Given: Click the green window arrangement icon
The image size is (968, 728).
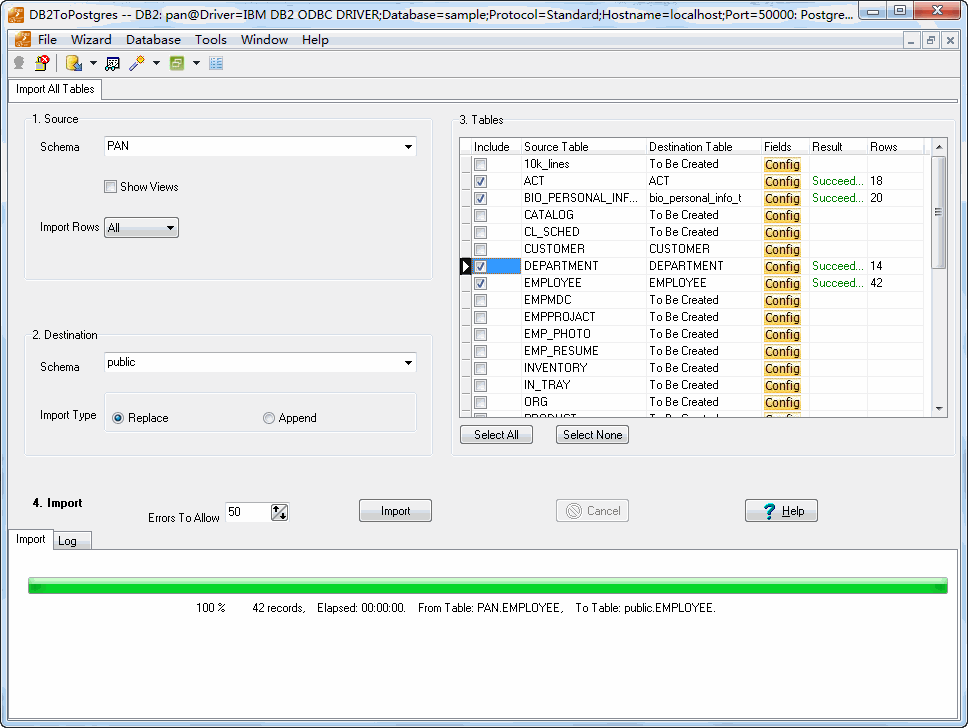Looking at the screenshot, I should click(177, 63).
